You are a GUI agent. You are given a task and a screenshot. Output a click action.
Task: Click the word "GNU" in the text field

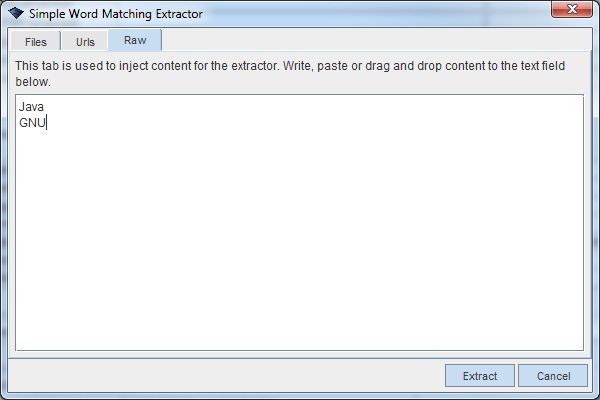click(x=33, y=123)
